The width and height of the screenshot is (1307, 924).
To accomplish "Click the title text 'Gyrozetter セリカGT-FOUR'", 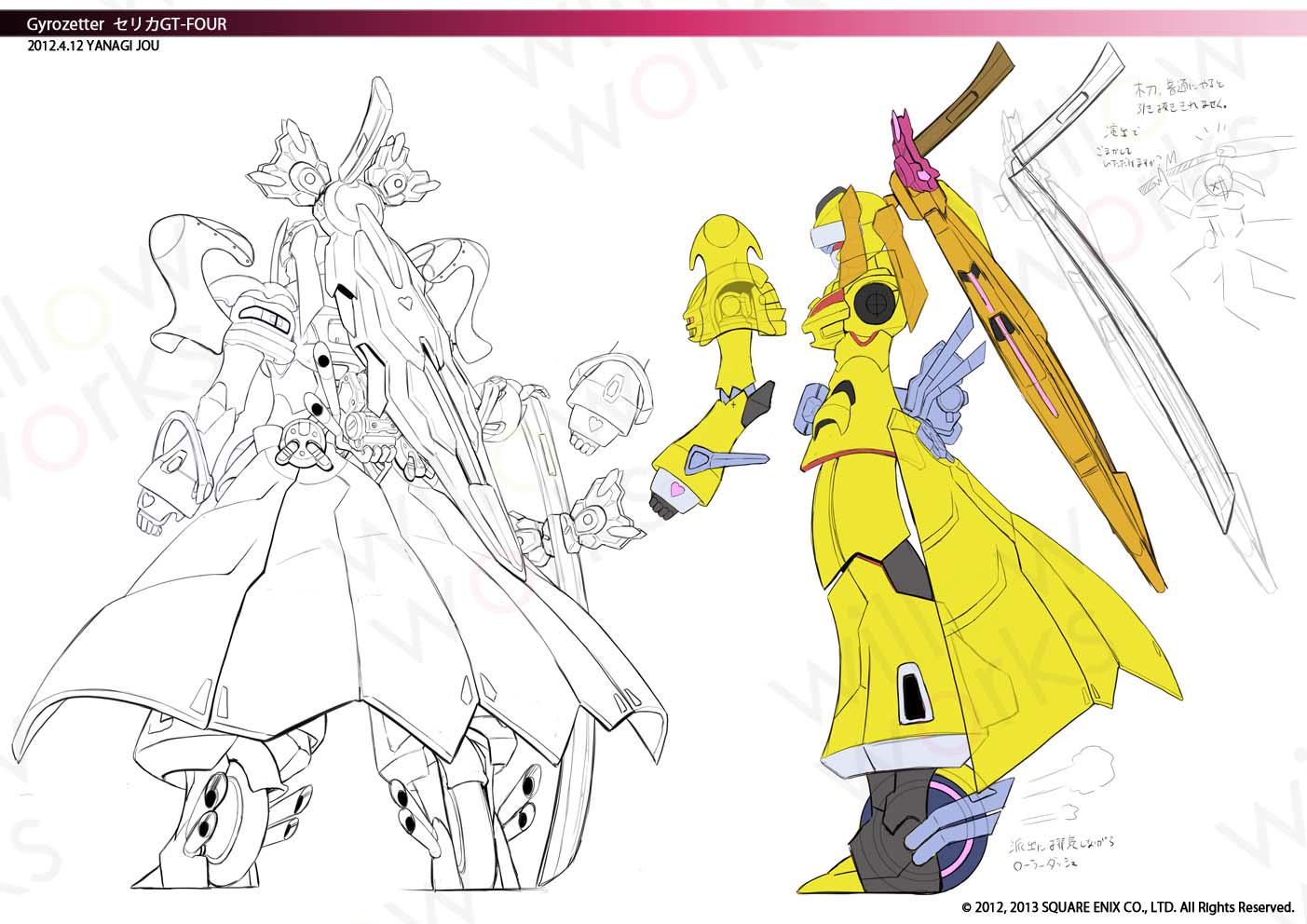I will tap(128, 25).
